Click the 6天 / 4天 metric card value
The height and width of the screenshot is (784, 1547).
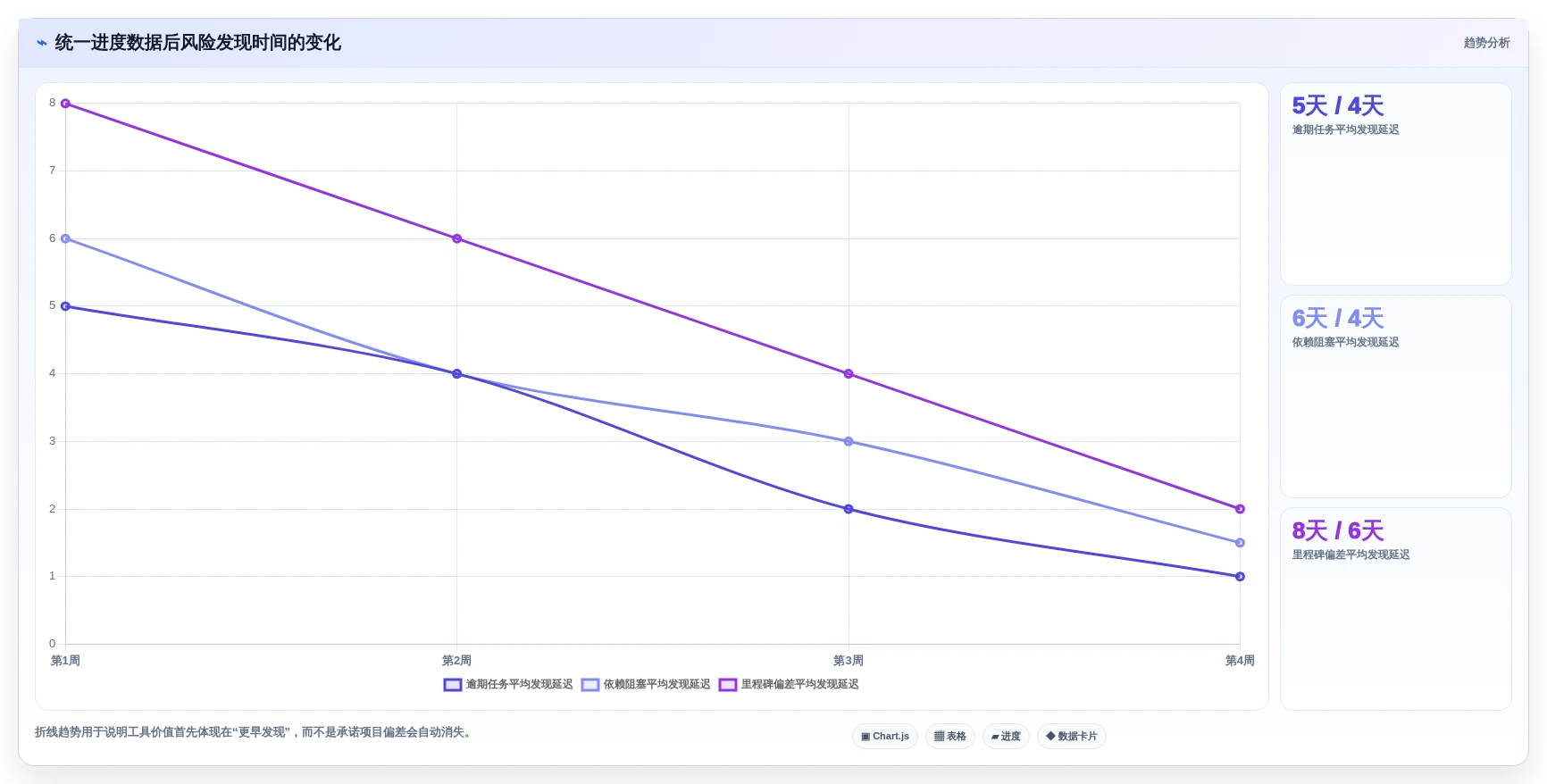pos(1337,319)
